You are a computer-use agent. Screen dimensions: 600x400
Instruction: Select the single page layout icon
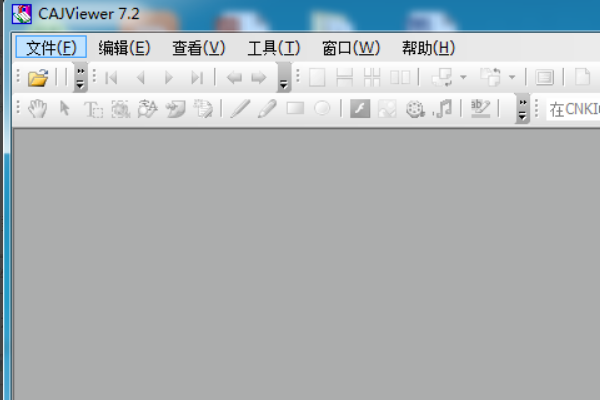click(317, 78)
